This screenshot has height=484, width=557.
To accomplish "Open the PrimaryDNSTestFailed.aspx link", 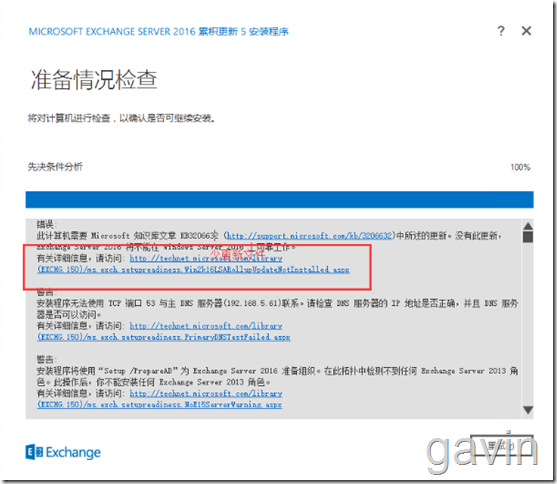I will 163,337.
